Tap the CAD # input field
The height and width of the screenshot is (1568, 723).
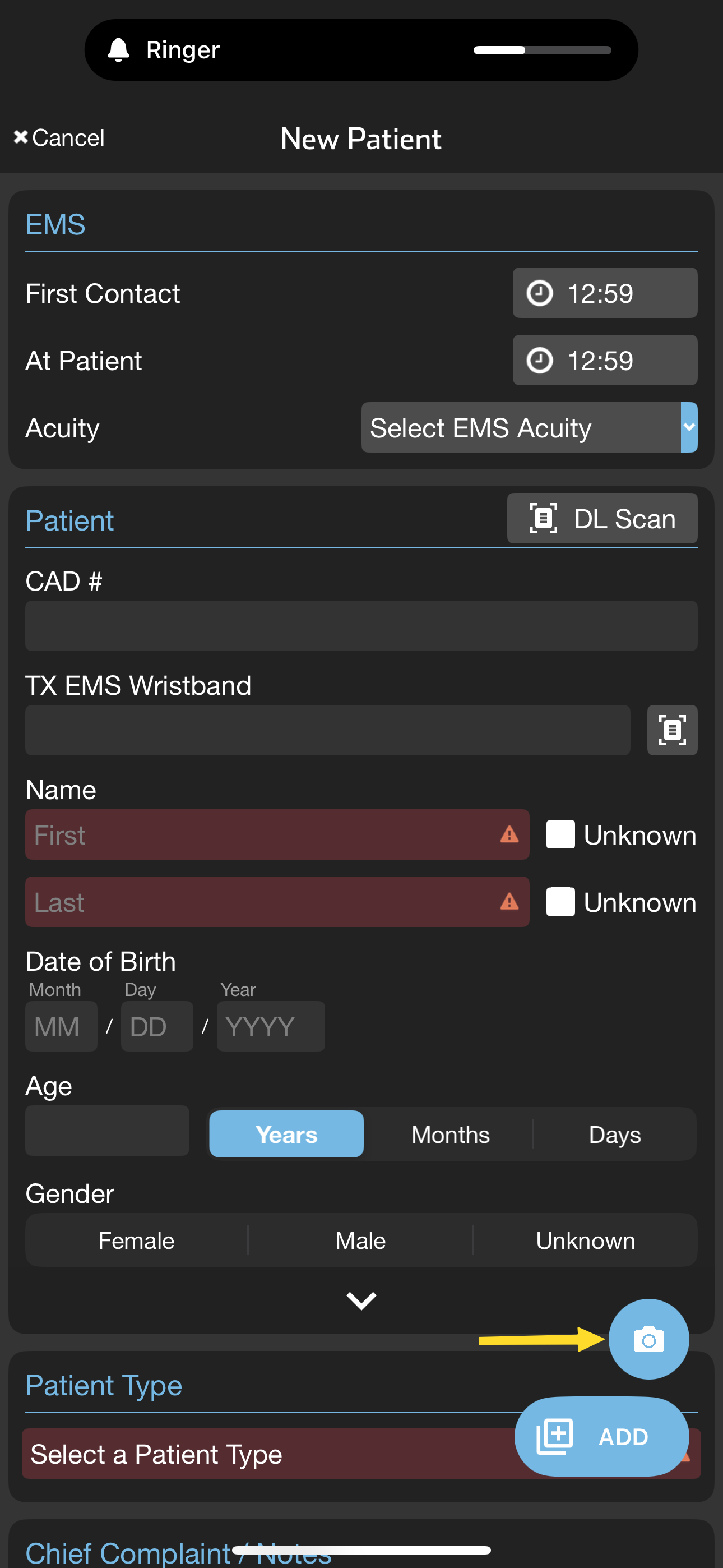[361, 626]
